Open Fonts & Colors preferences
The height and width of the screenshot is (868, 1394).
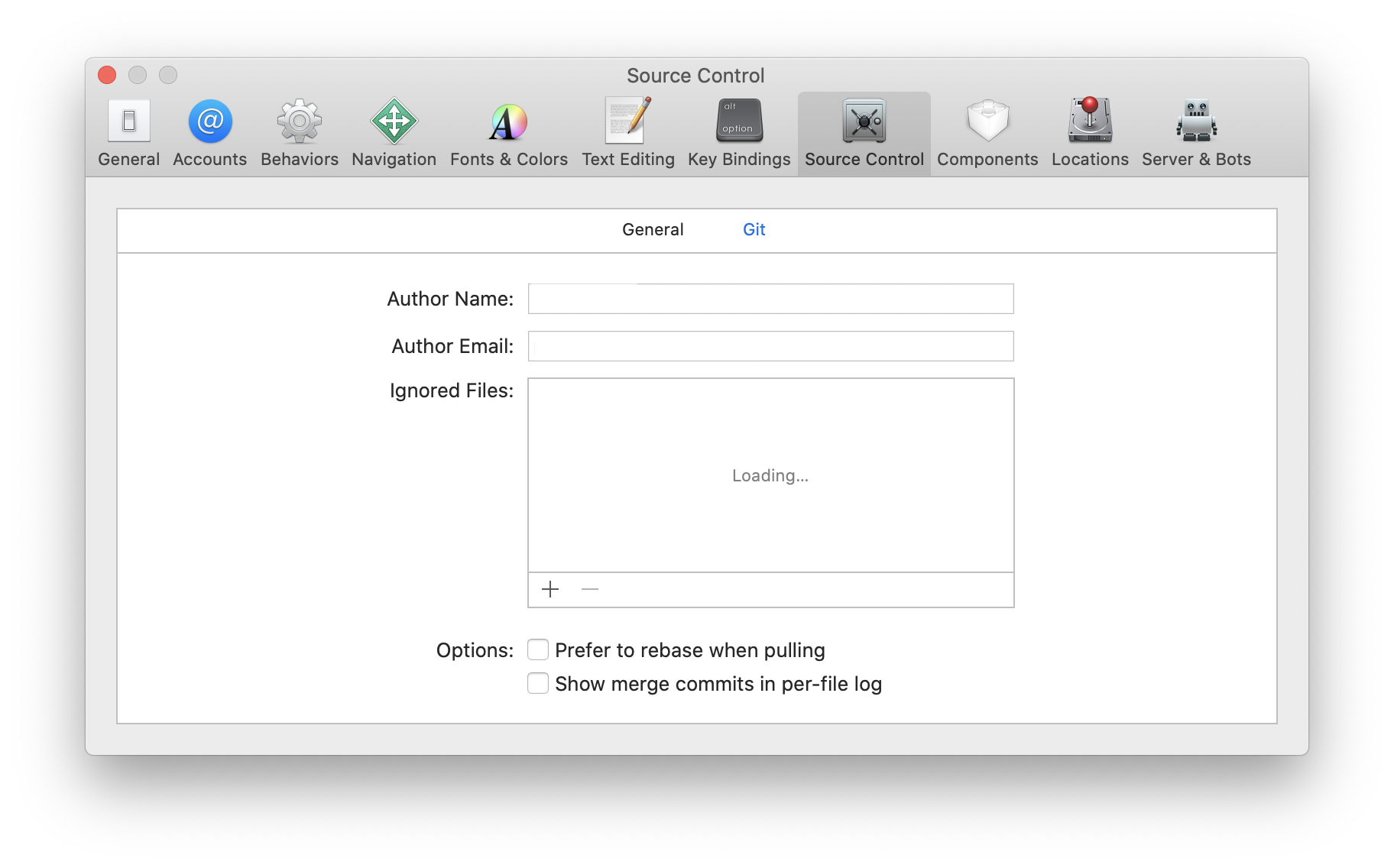click(508, 133)
